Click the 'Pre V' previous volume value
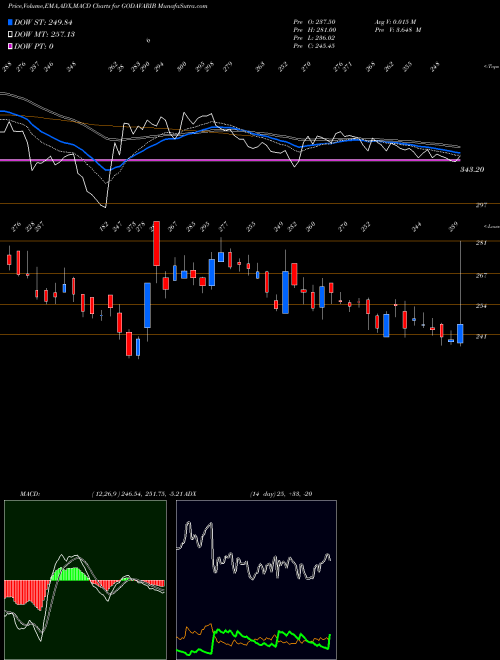The width and height of the screenshot is (500, 660). coord(397,30)
